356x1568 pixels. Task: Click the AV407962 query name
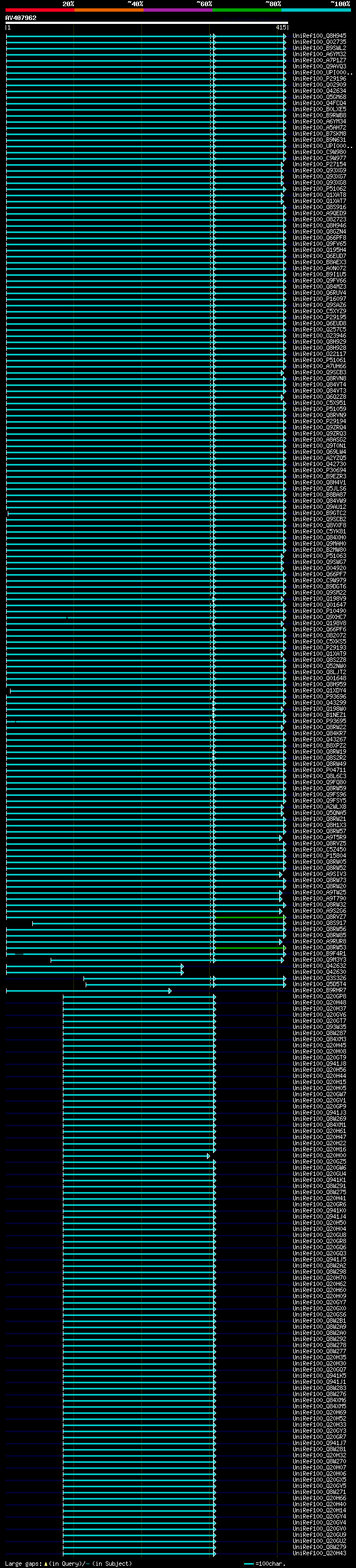point(21,18)
